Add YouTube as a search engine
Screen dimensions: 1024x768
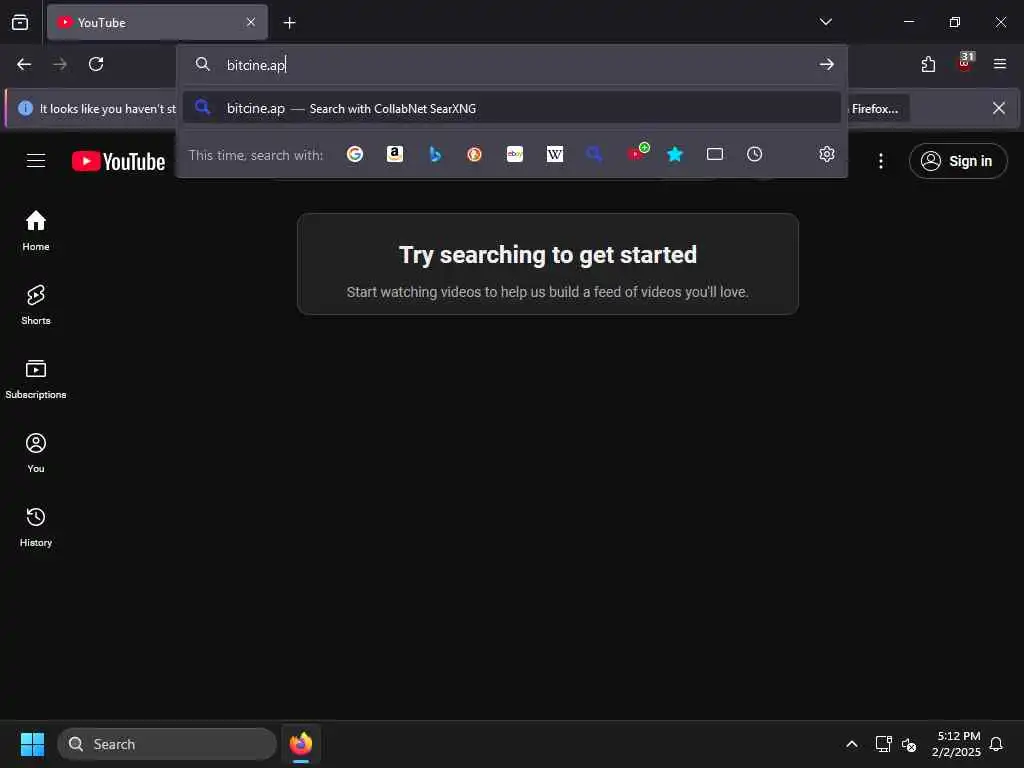pyautogui.click(x=637, y=153)
